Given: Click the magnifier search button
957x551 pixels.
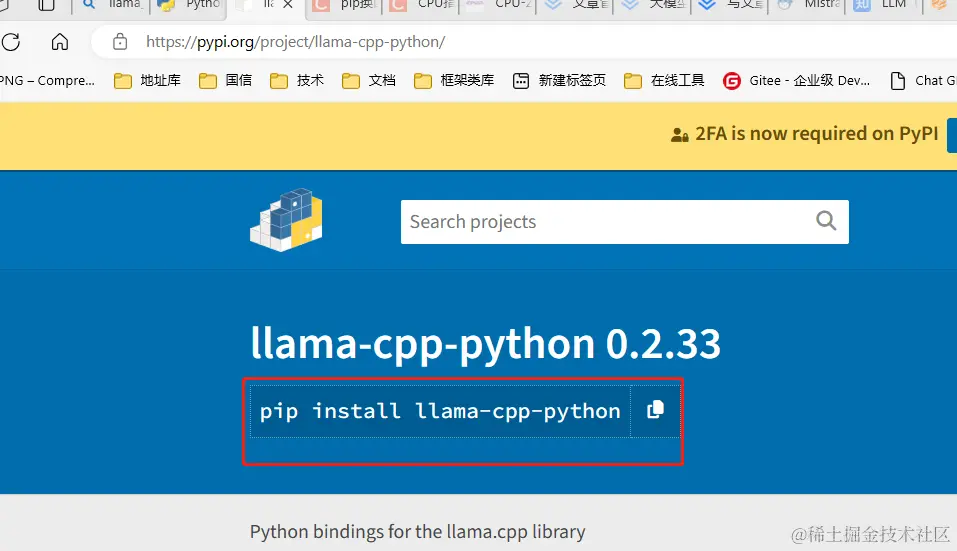Looking at the screenshot, I should pos(826,221).
